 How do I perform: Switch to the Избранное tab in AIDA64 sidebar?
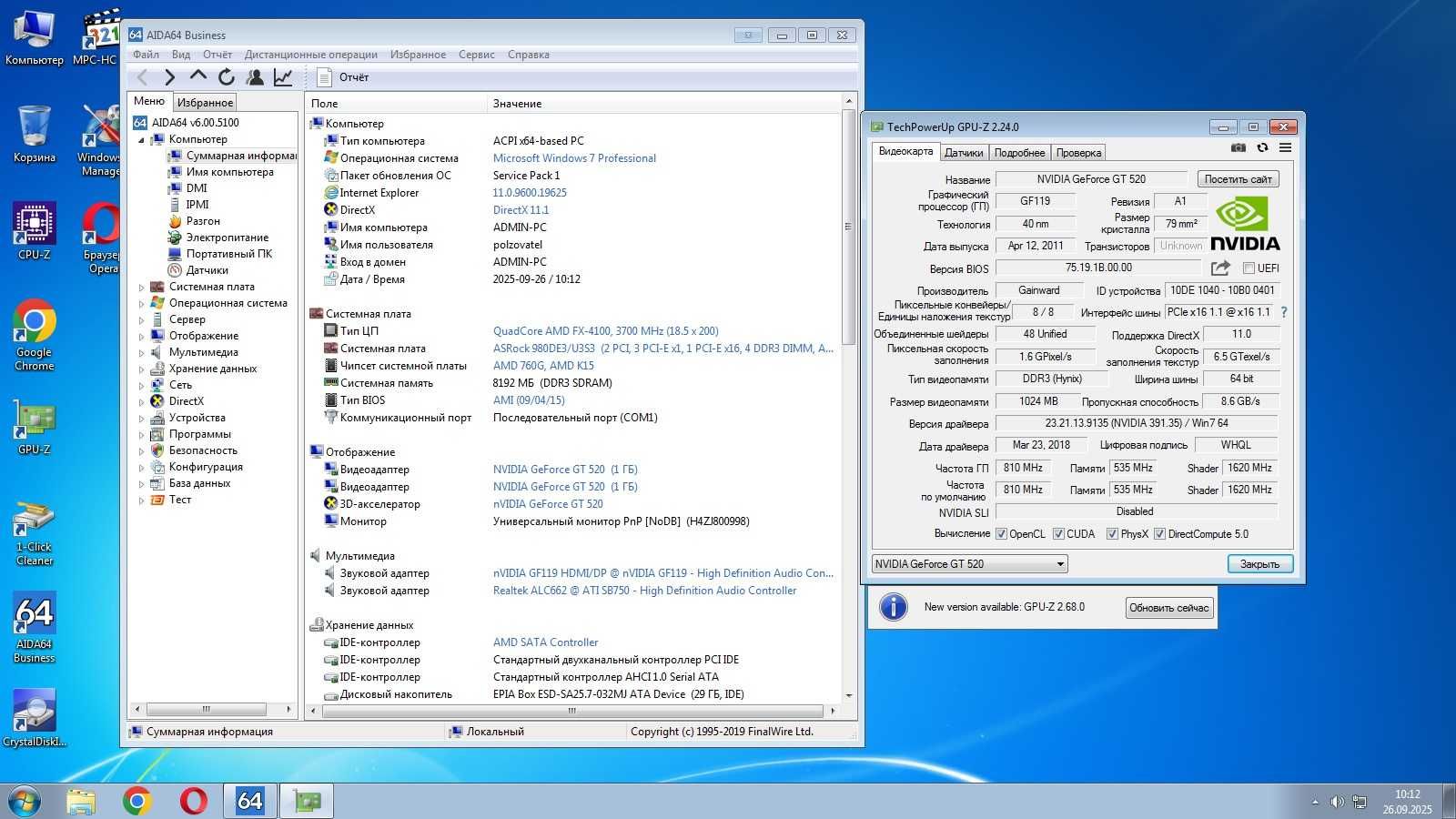[205, 103]
